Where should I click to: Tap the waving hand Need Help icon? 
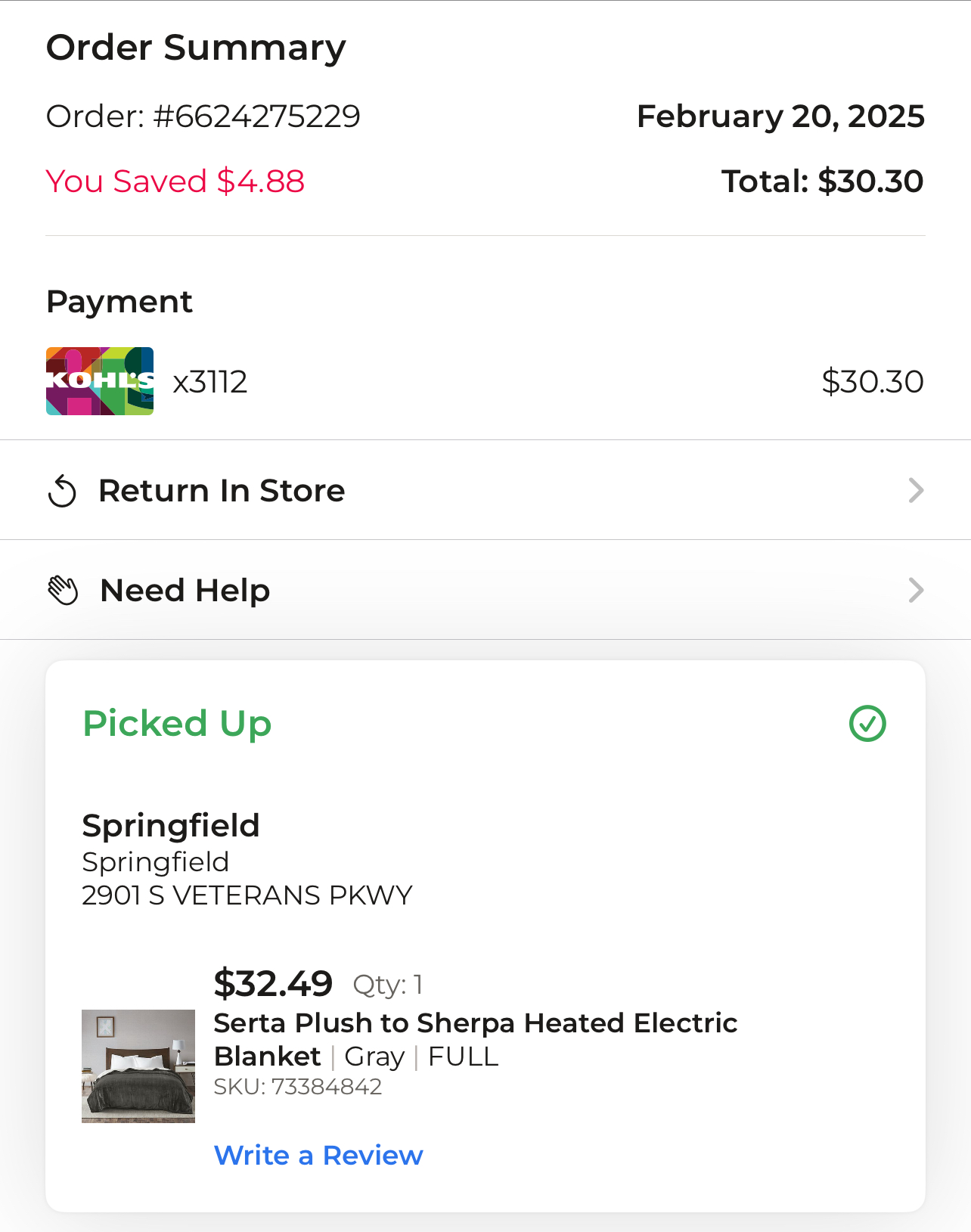[63, 591]
